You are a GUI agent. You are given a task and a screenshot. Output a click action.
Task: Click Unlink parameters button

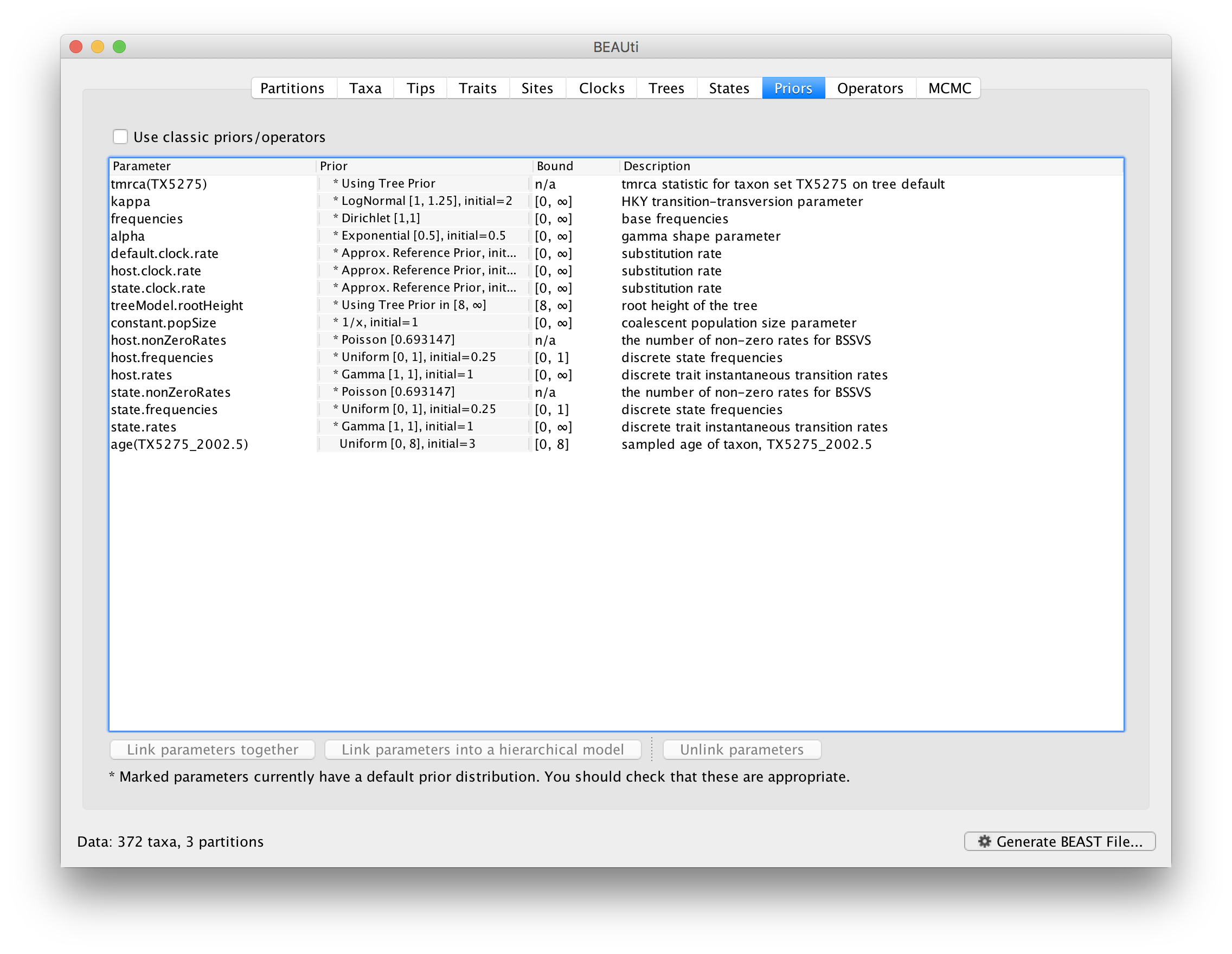[742, 749]
